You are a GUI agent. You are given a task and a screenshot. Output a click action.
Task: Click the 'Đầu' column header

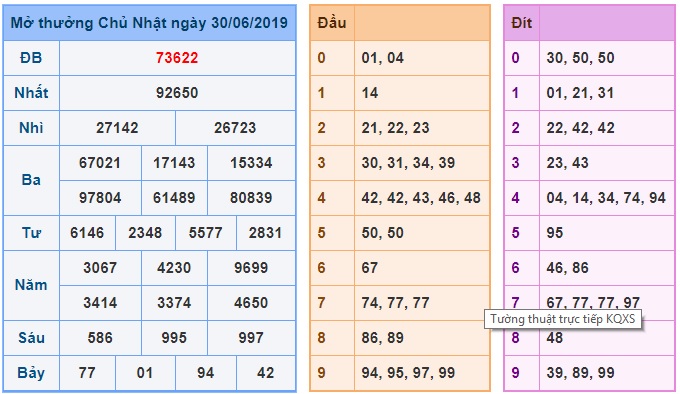[x=332, y=23]
